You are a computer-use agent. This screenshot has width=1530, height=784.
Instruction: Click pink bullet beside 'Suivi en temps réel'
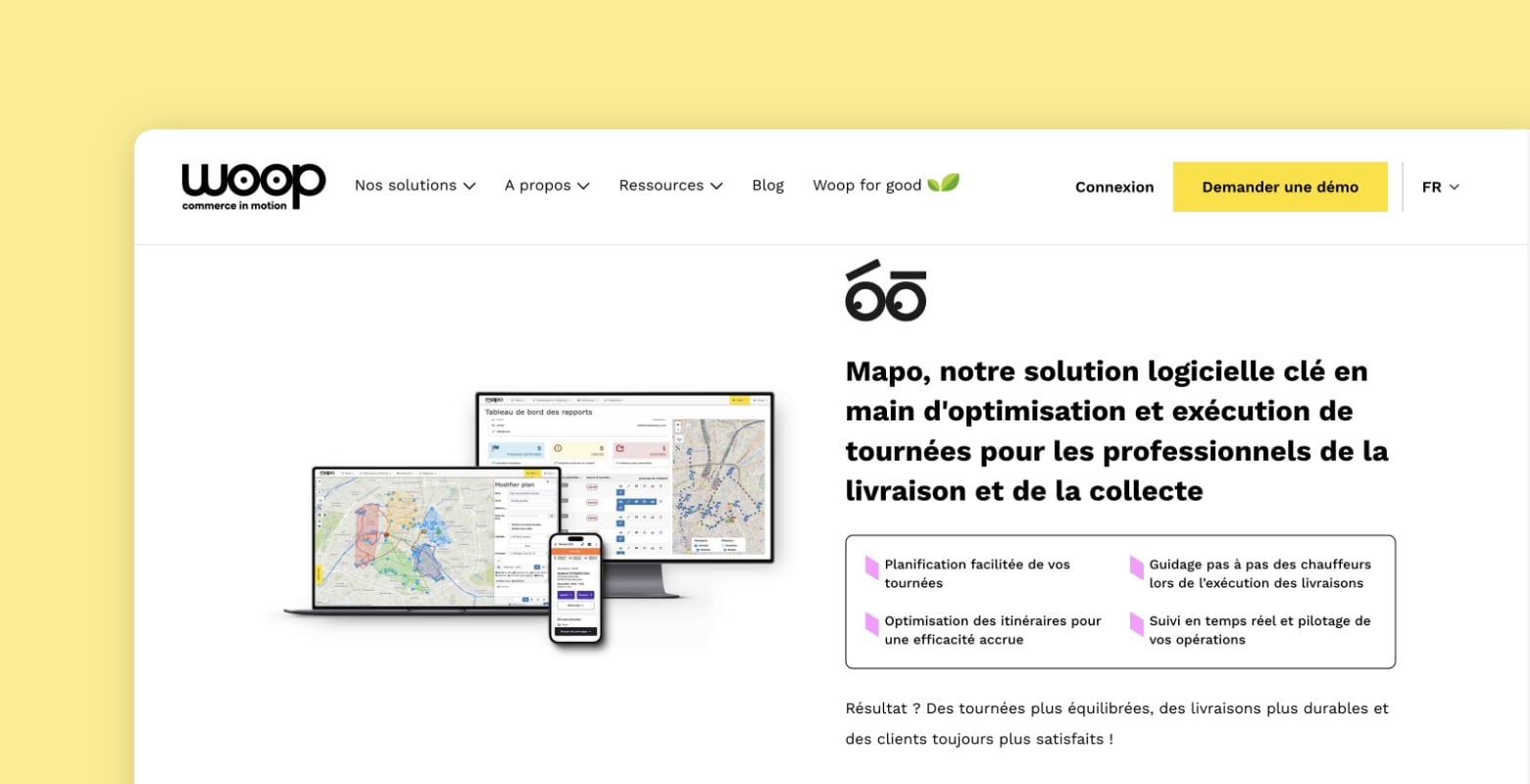1136,624
